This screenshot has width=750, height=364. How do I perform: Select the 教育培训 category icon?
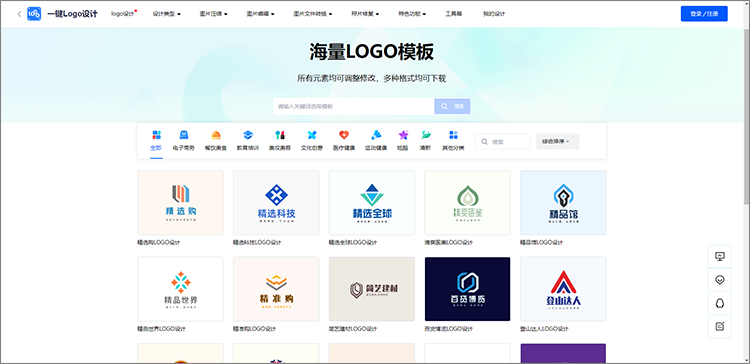tap(248, 135)
